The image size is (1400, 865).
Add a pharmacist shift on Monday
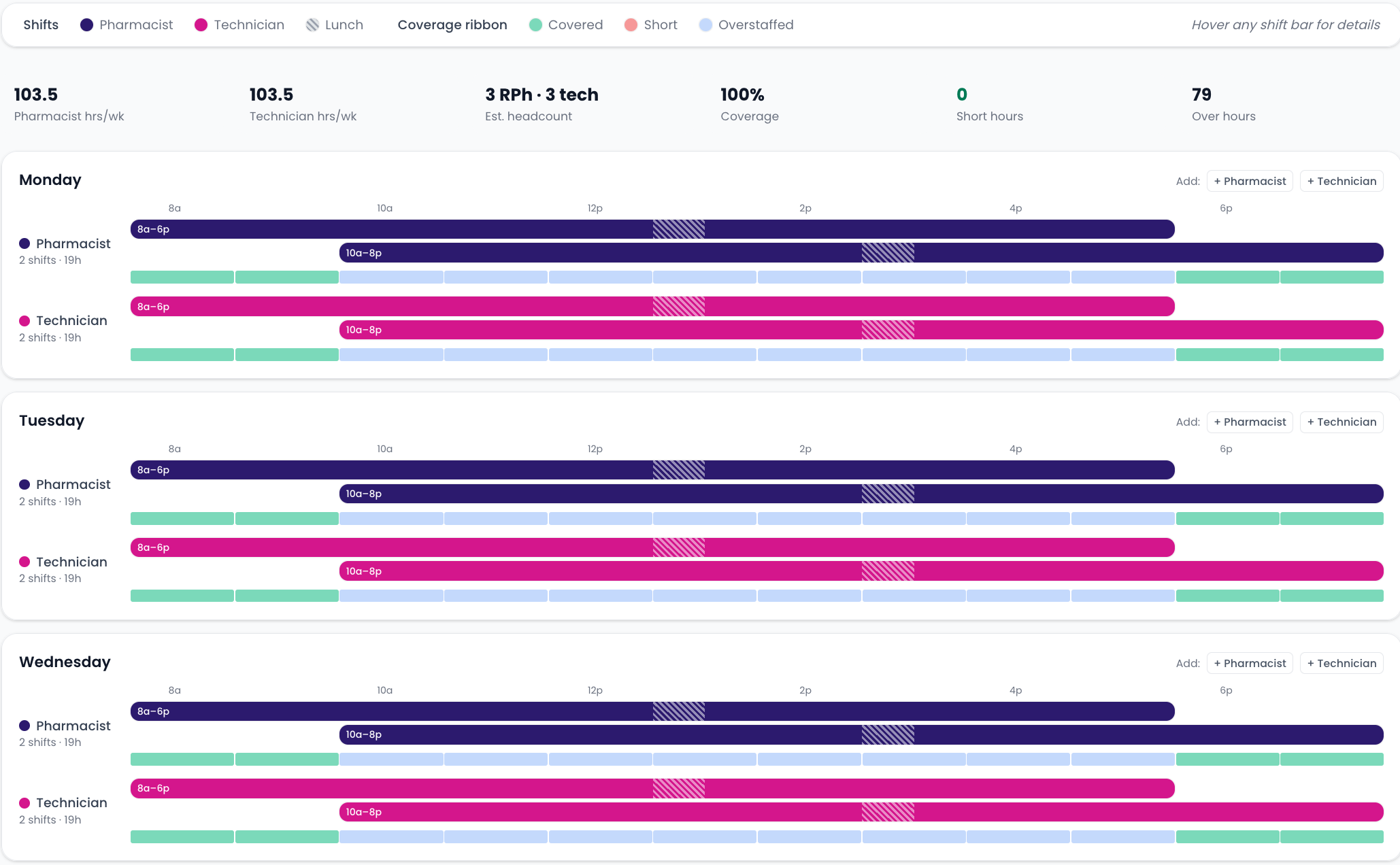pos(1250,181)
